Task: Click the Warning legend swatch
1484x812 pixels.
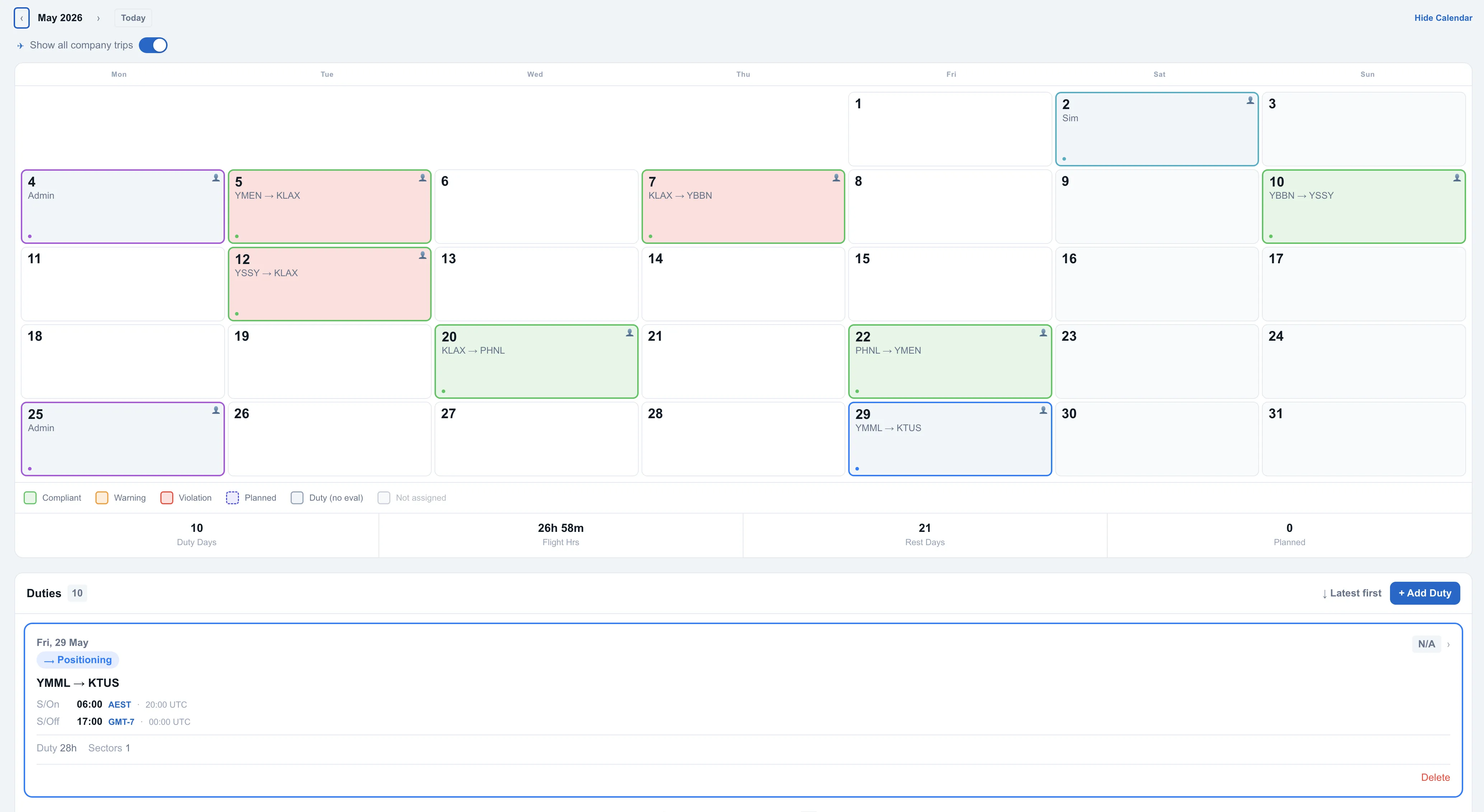Action: (x=102, y=497)
